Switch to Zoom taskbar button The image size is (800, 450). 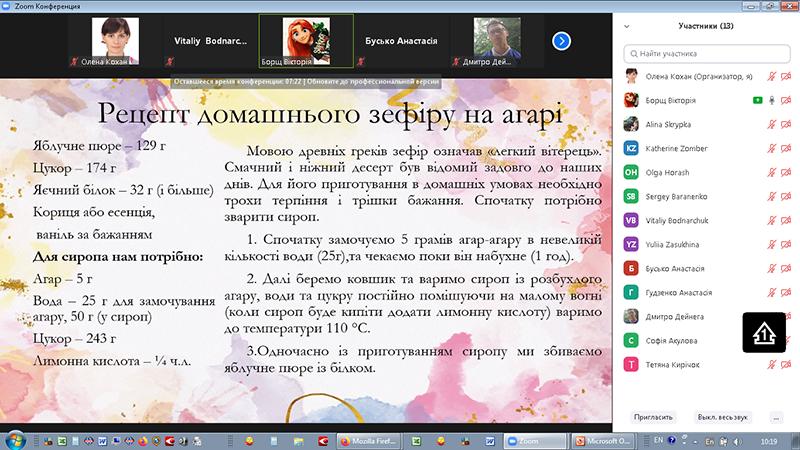(535, 441)
